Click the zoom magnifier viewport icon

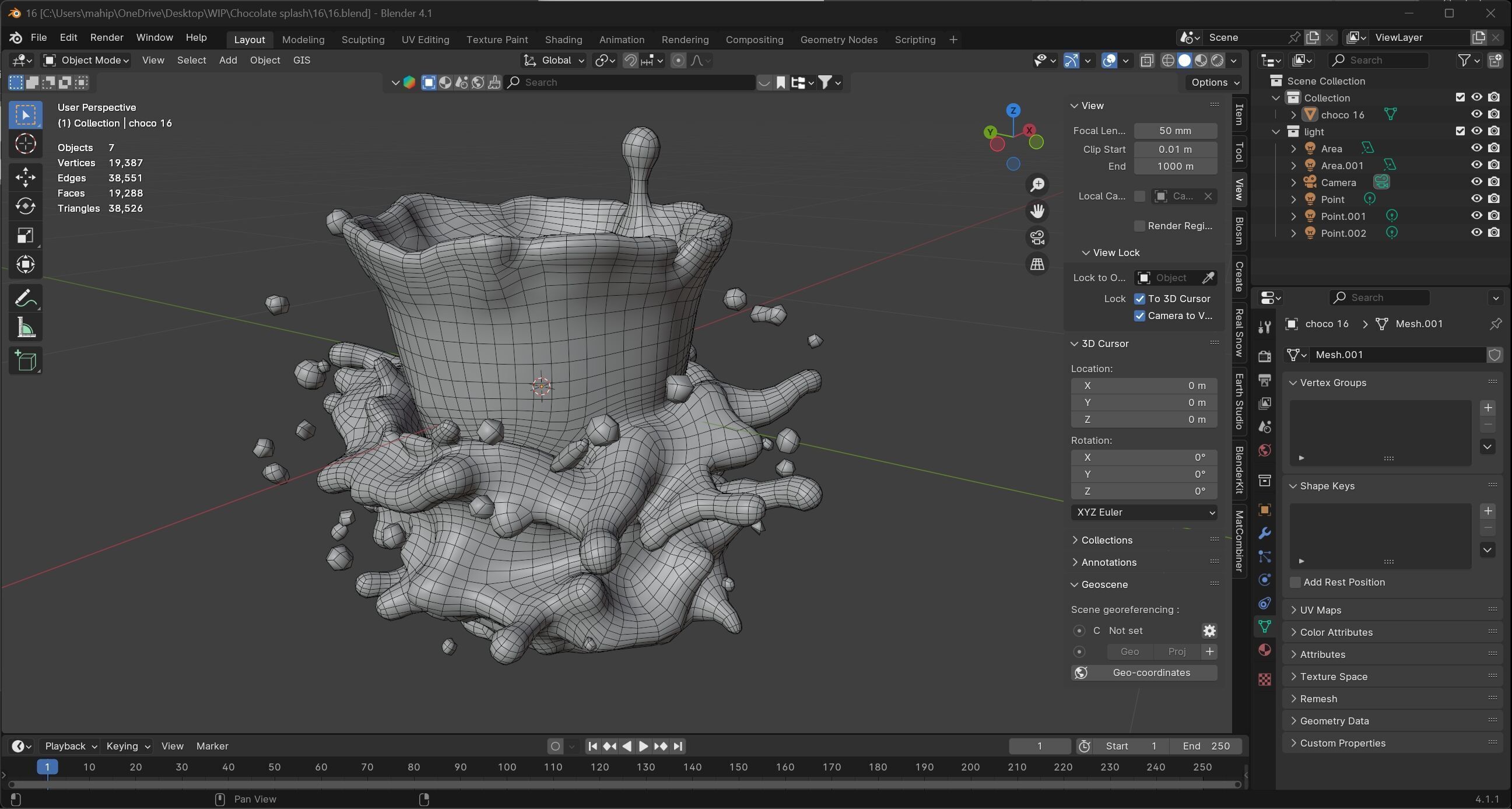pos(1037,184)
